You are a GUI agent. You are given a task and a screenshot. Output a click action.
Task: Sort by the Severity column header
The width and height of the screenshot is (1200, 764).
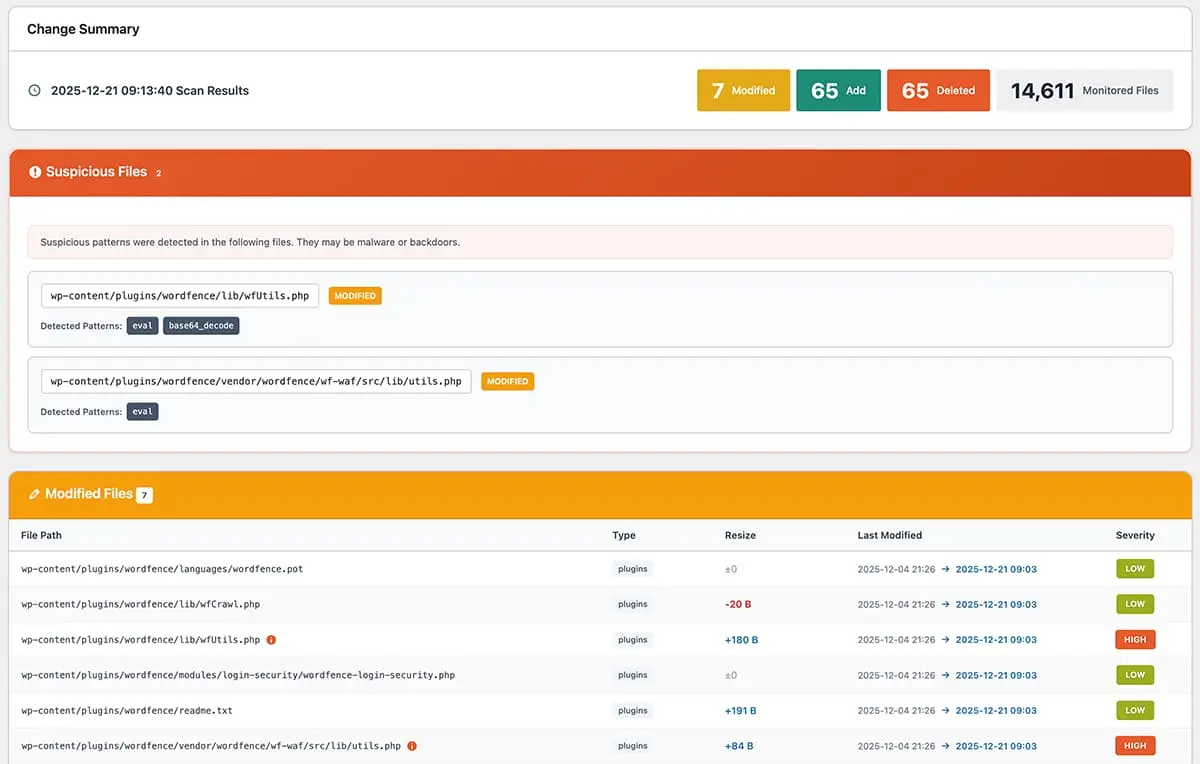(1135, 536)
